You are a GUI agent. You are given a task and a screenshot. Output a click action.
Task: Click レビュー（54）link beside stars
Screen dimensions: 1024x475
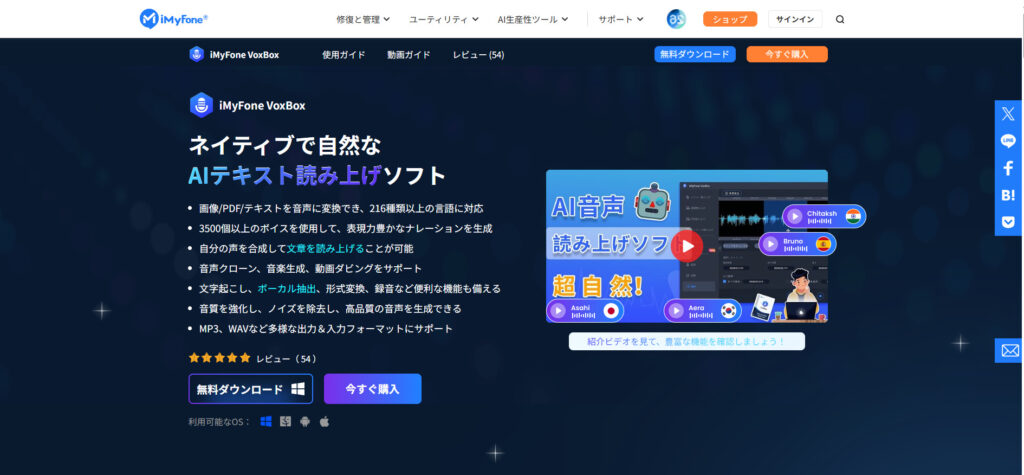[x=287, y=359]
